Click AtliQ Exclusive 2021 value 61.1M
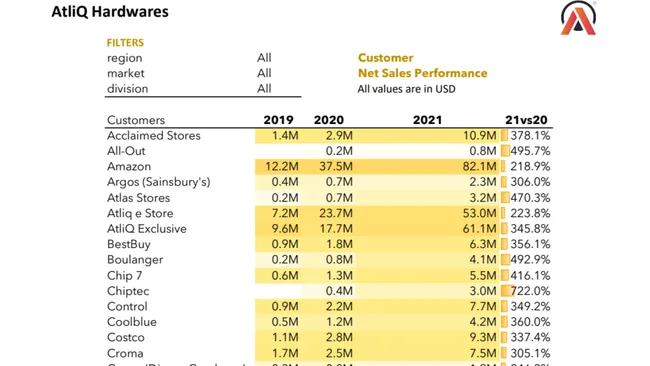 point(479,229)
